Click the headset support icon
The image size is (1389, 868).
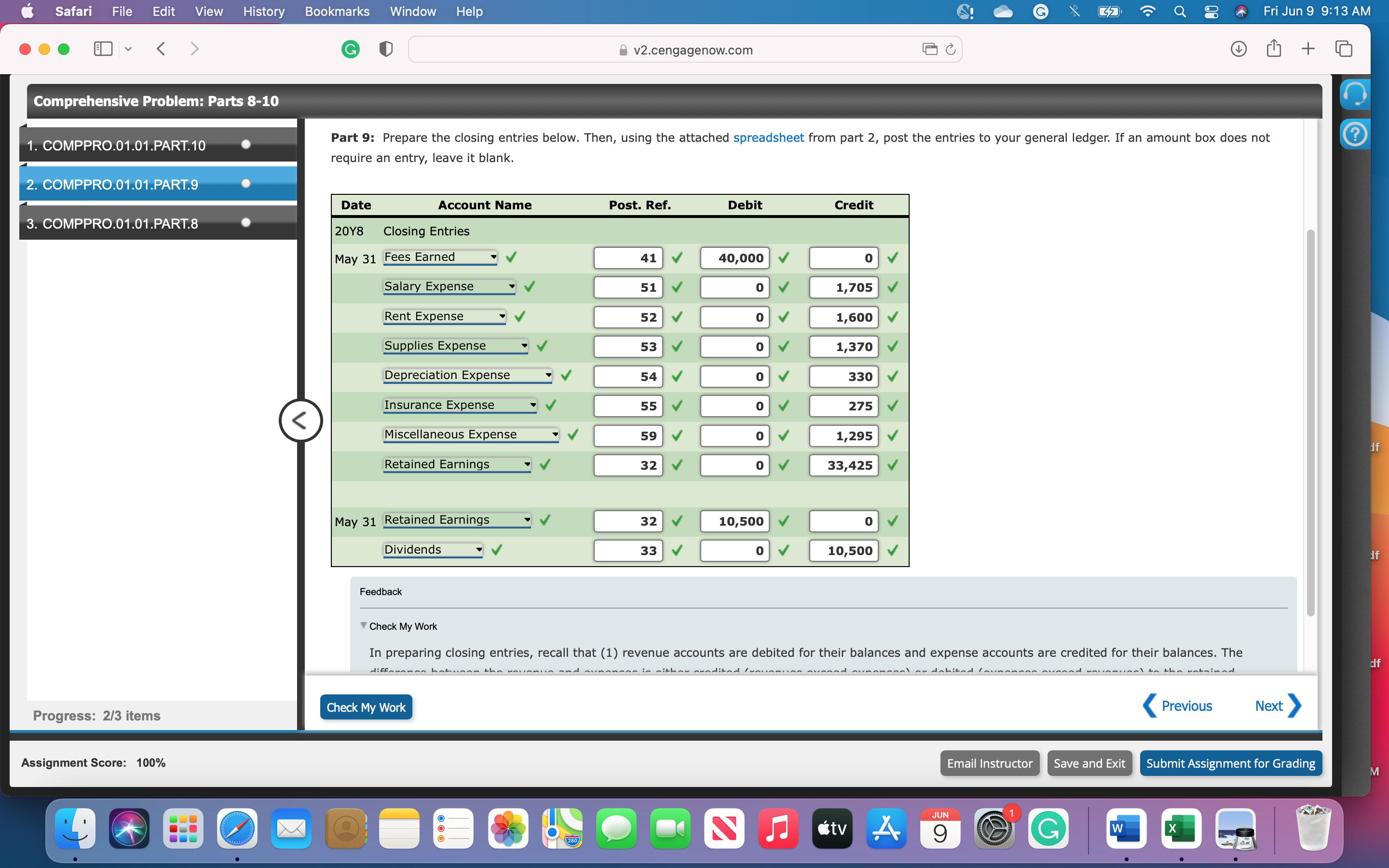click(x=1355, y=94)
